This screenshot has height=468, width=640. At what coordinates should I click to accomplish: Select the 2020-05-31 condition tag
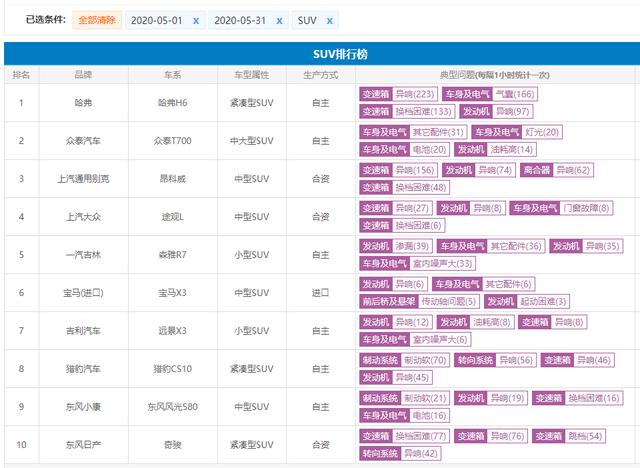coord(248,20)
